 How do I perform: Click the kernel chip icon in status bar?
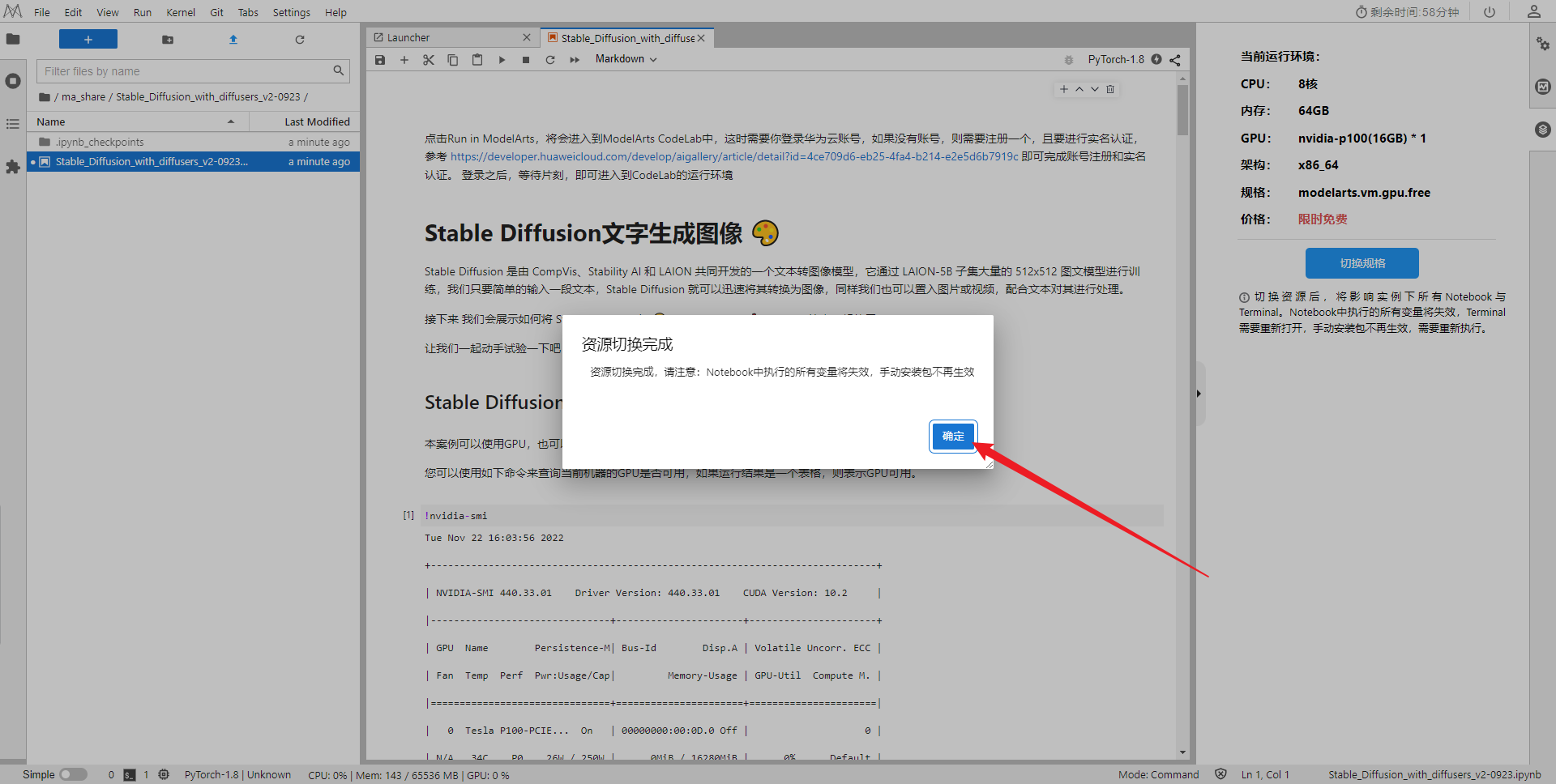click(x=164, y=775)
